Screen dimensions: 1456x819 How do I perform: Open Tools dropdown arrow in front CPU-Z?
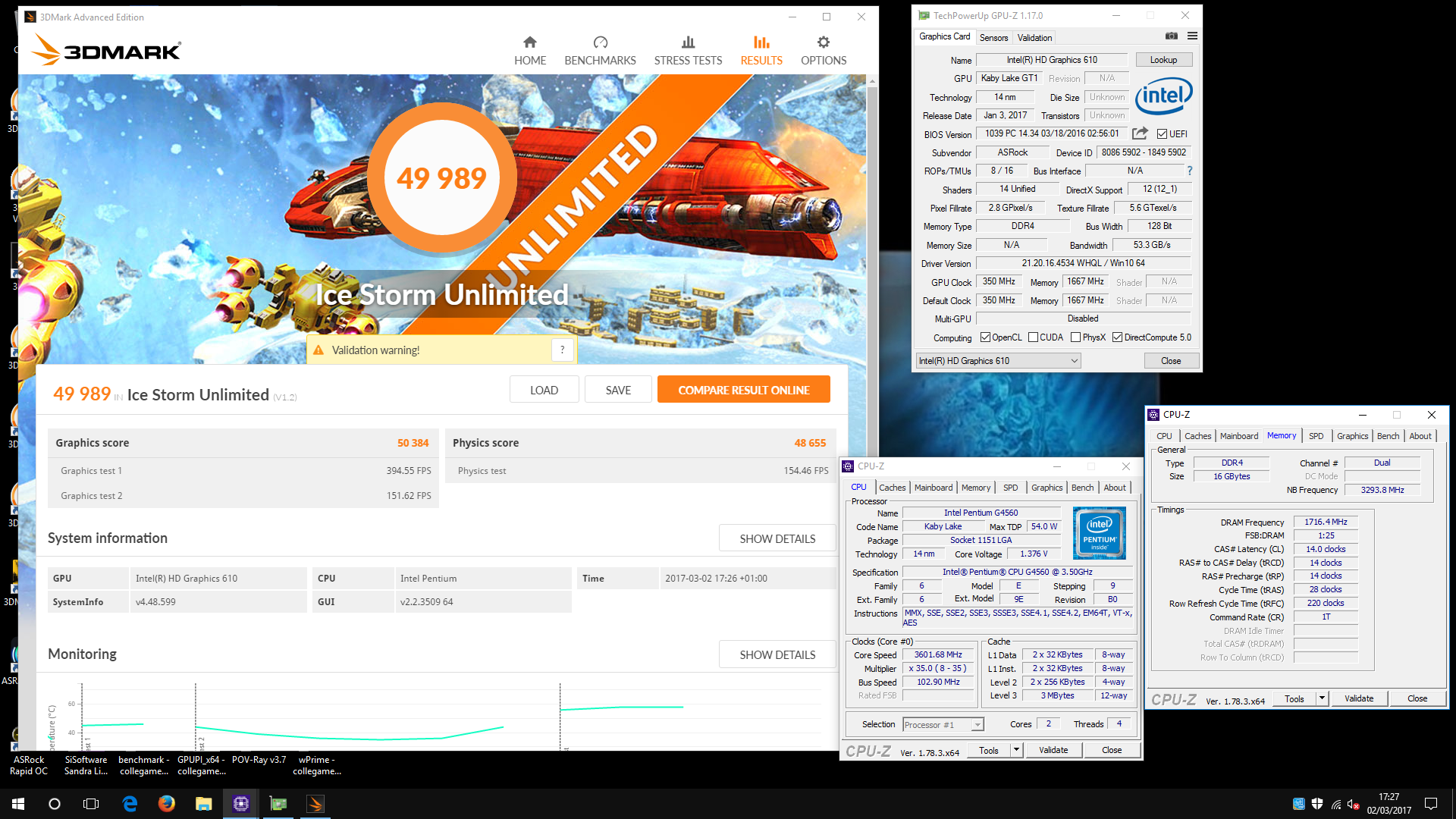tap(1016, 750)
